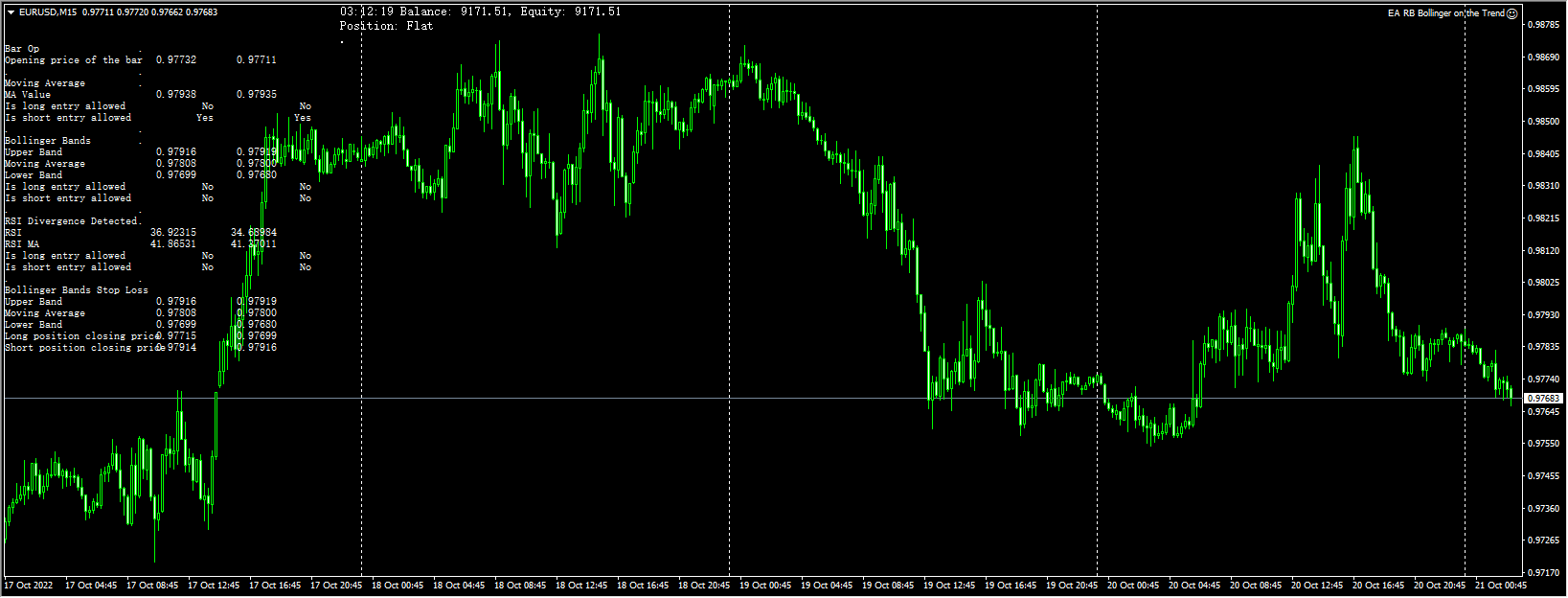This screenshot has height=598, width=1568.
Task: Click the 0.97550 price scale label
Action: coord(1542,444)
